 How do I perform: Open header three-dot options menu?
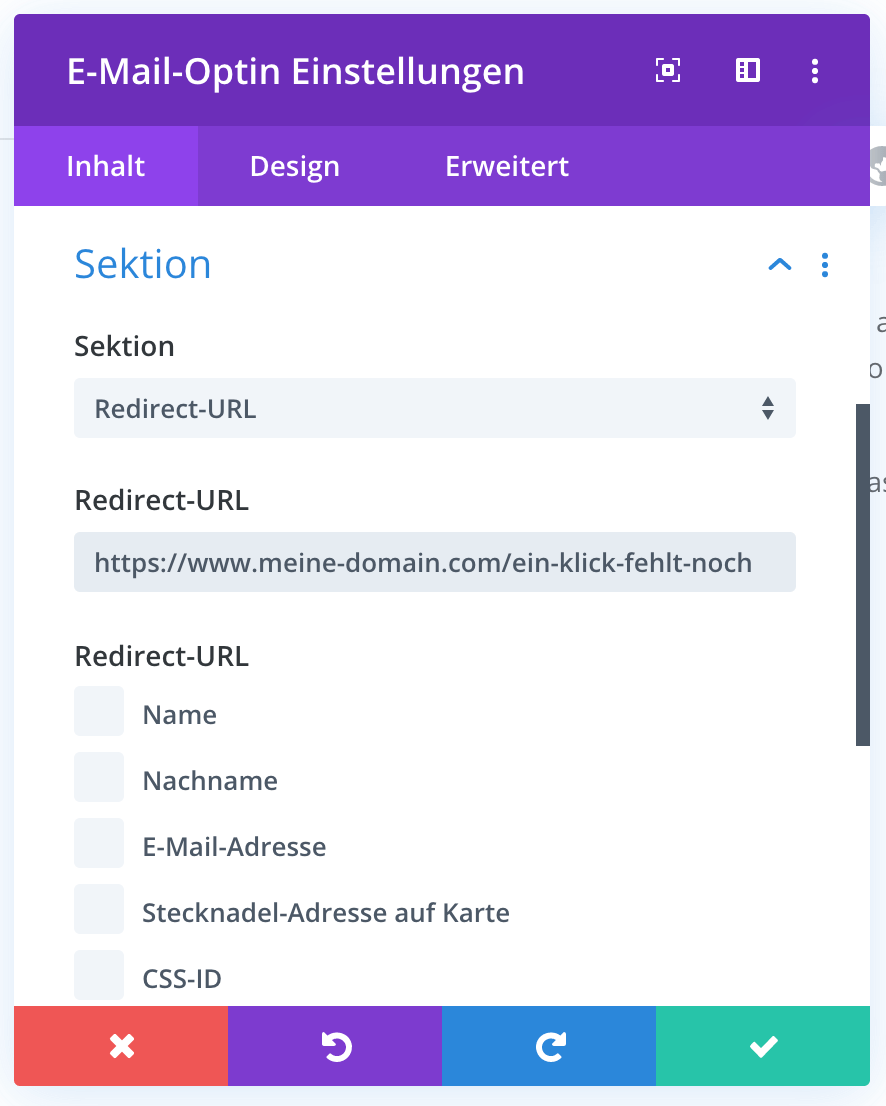(815, 71)
